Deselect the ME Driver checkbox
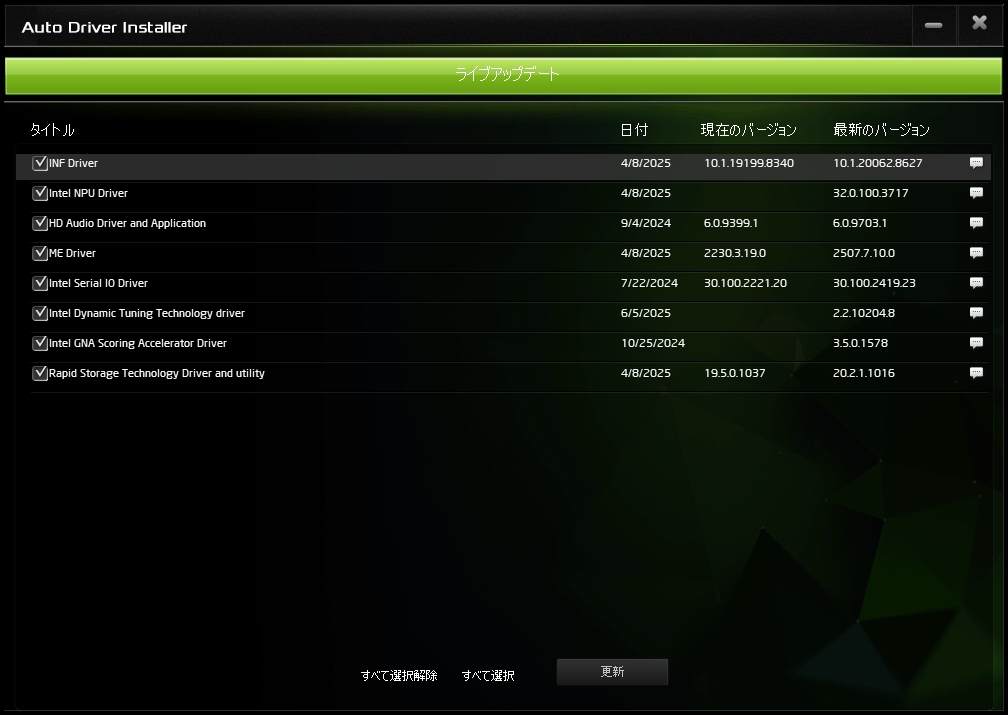The width and height of the screenshot is (1008, 715). [40, 253]
